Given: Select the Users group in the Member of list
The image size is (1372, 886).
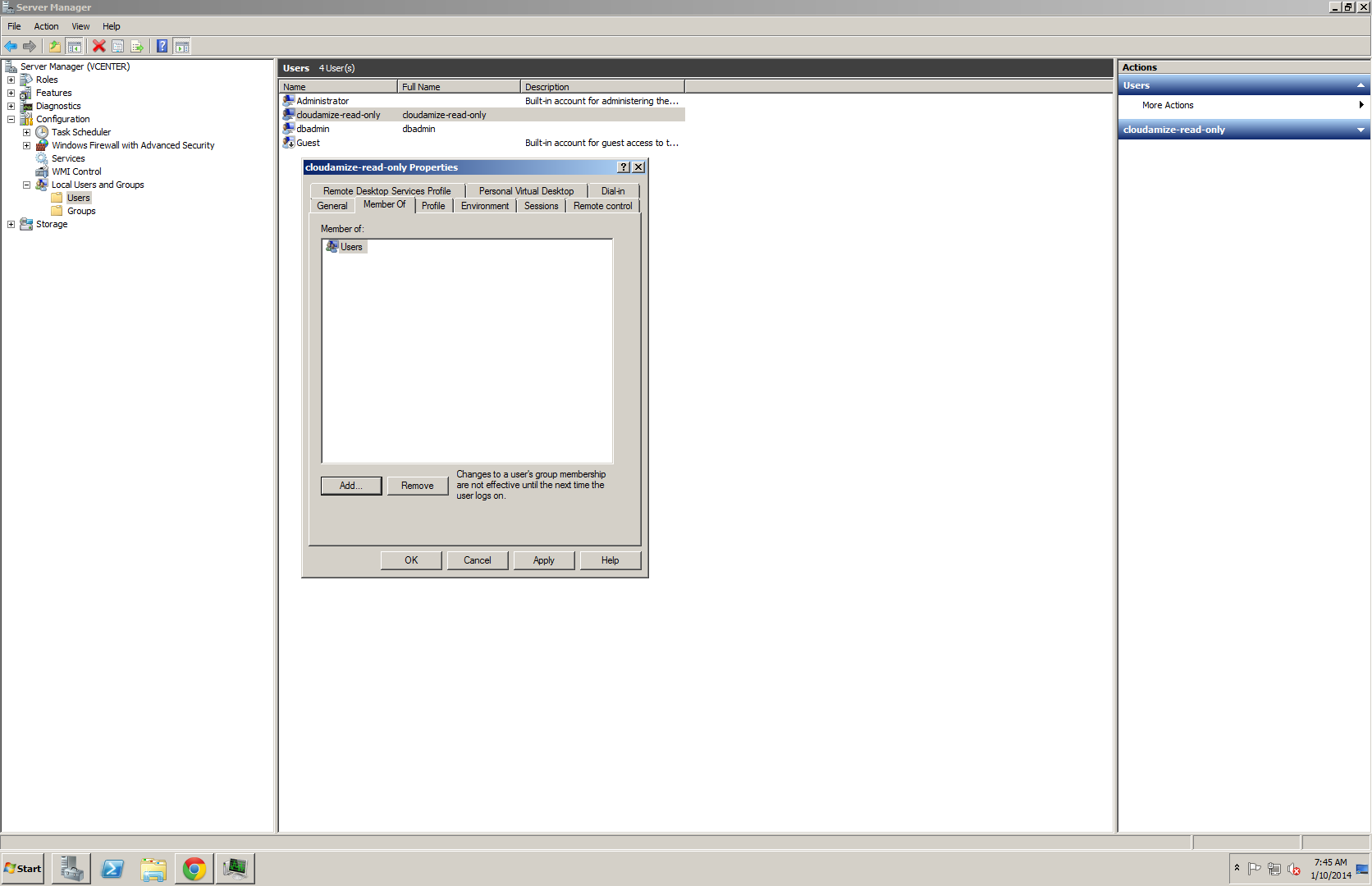Looking at the screenshot, I should tap(351, 246).
